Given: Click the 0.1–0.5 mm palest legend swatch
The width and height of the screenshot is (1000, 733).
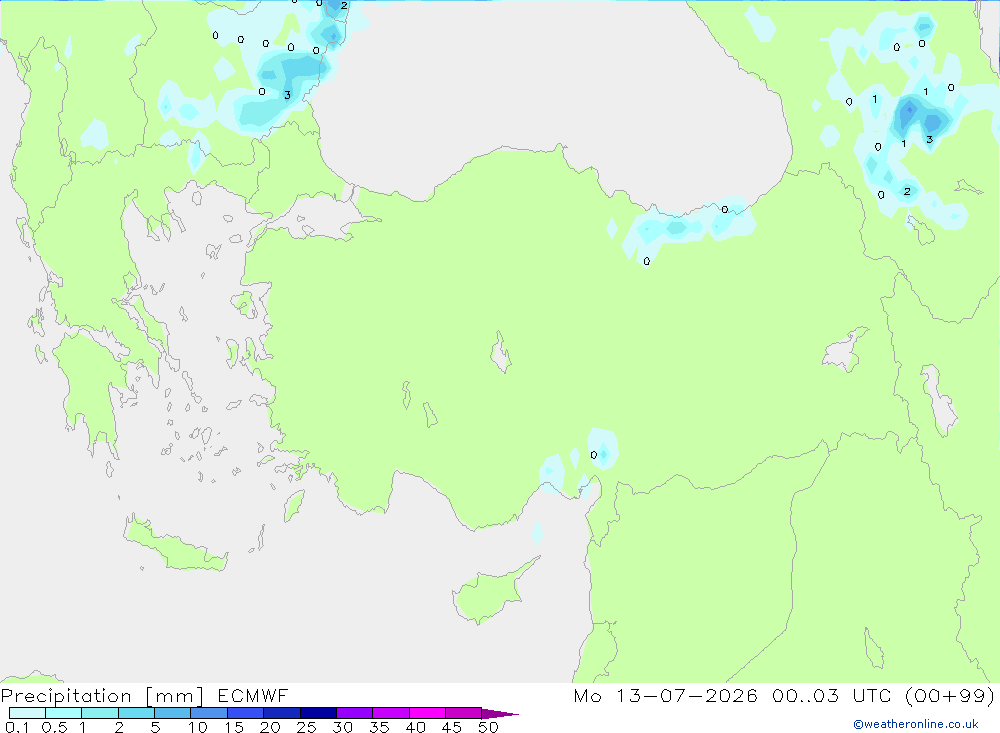Looking at the screenshot, I should point(27,713).
